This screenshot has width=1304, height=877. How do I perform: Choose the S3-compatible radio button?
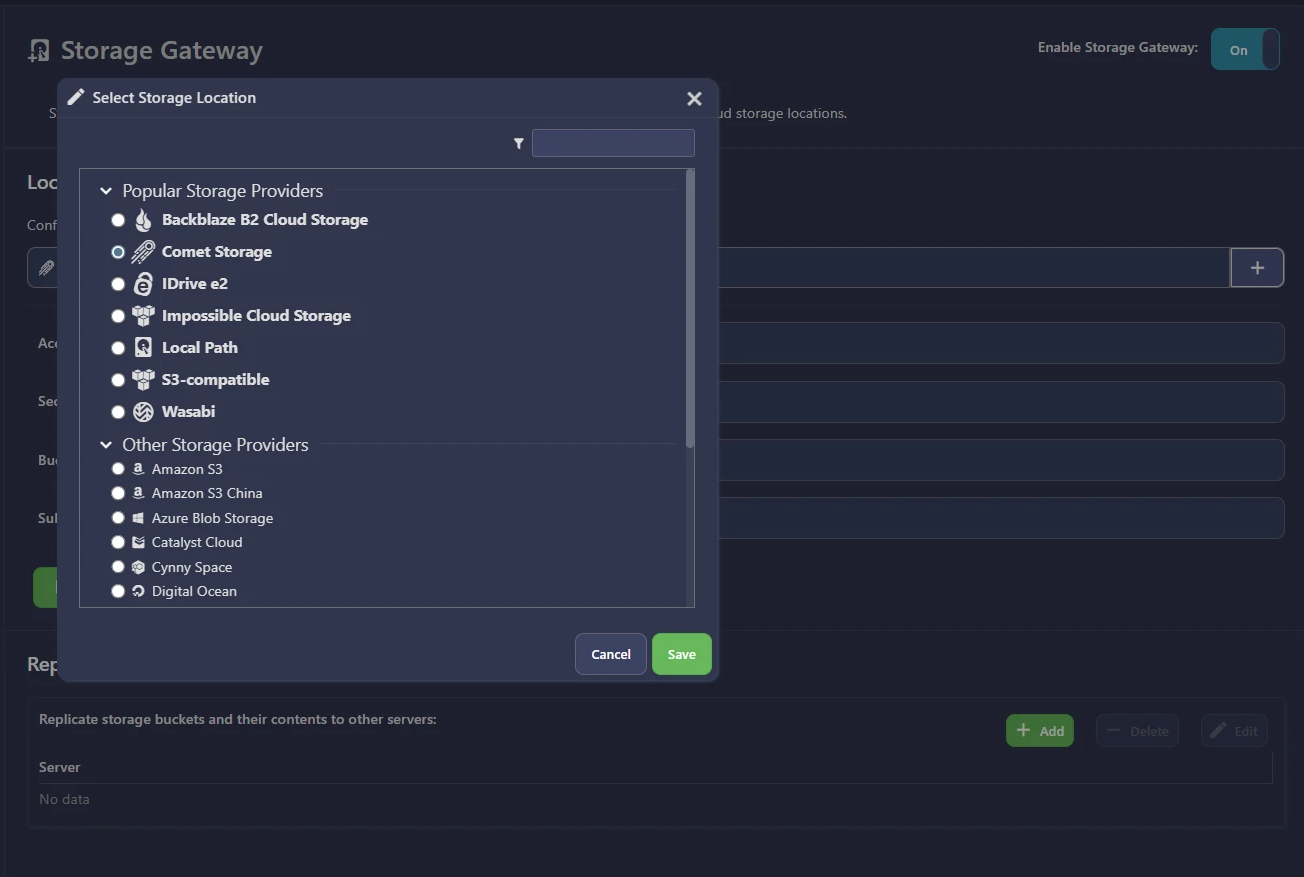coord(118,380)
